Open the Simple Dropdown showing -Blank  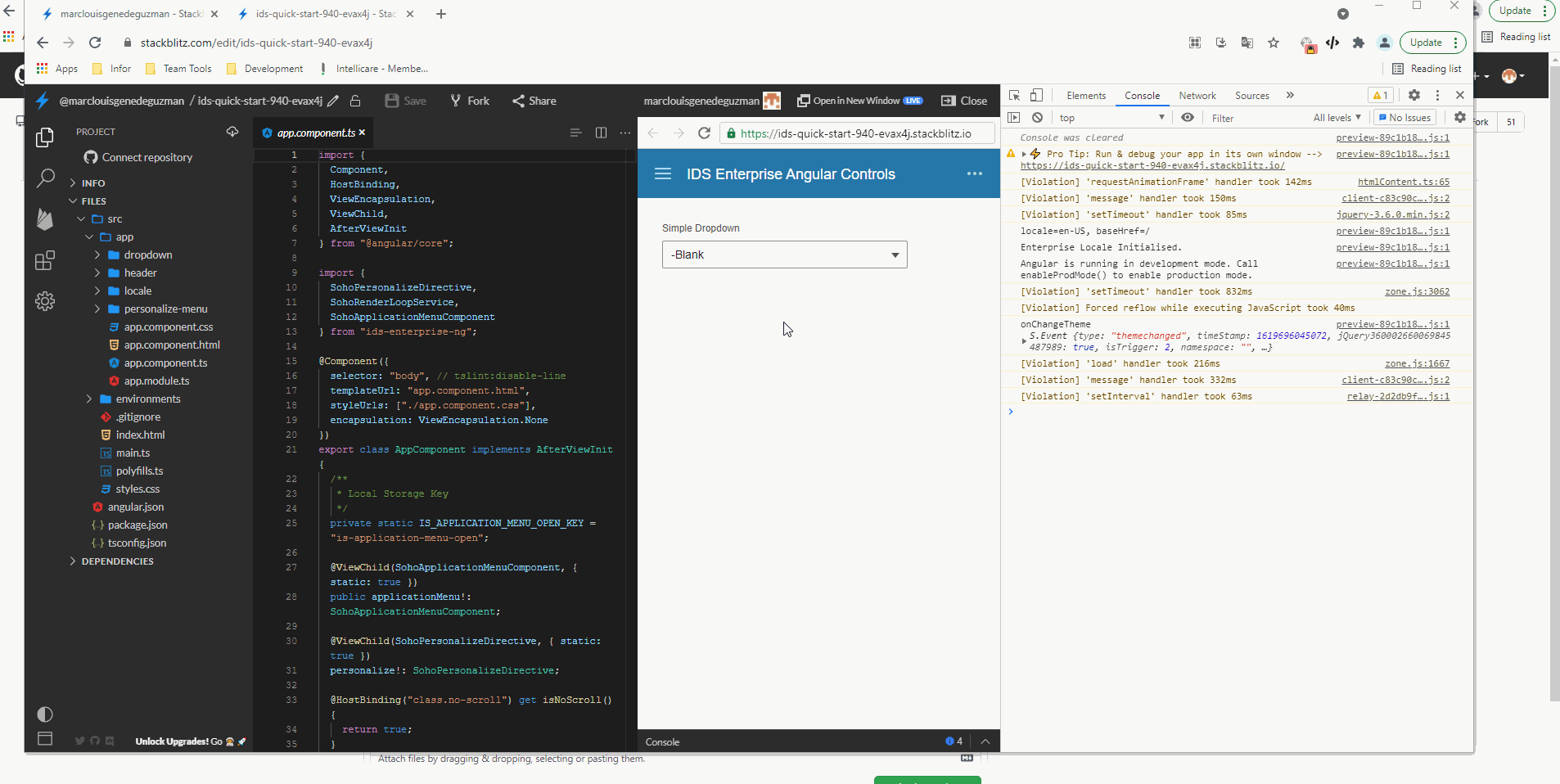[783, 255]
